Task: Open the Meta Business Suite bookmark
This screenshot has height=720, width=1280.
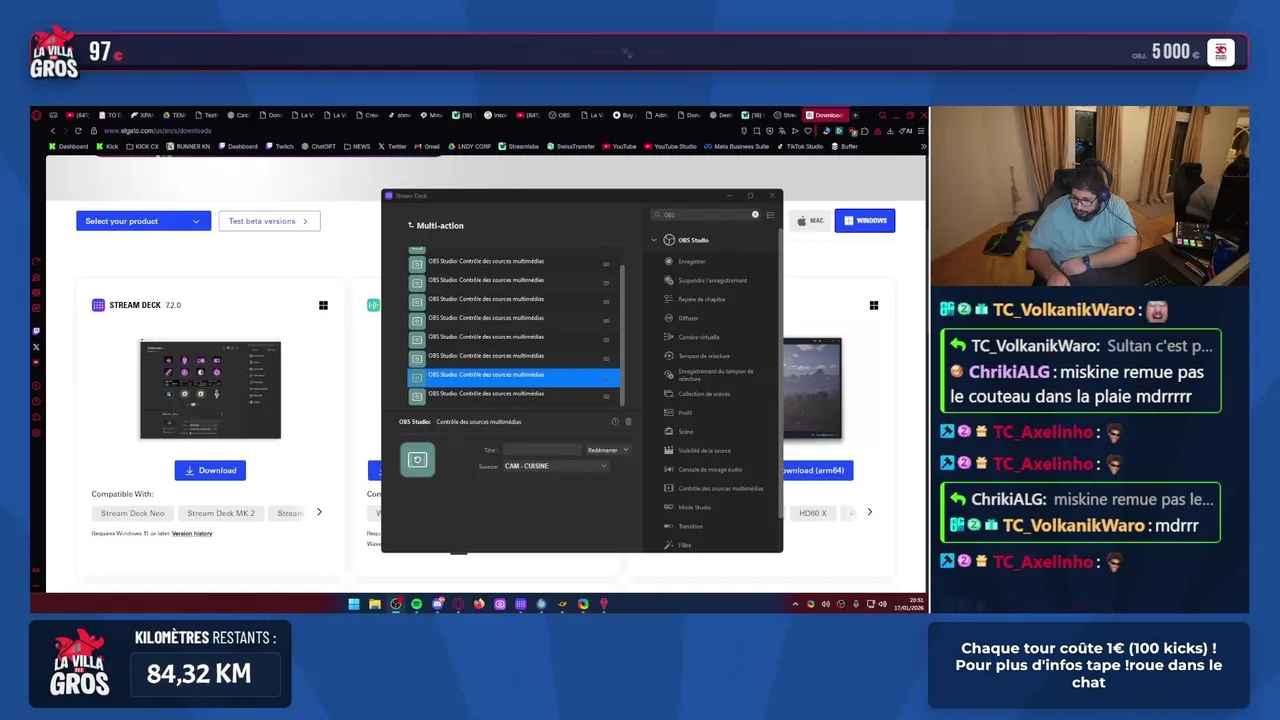Action: [x=736, y=147]
